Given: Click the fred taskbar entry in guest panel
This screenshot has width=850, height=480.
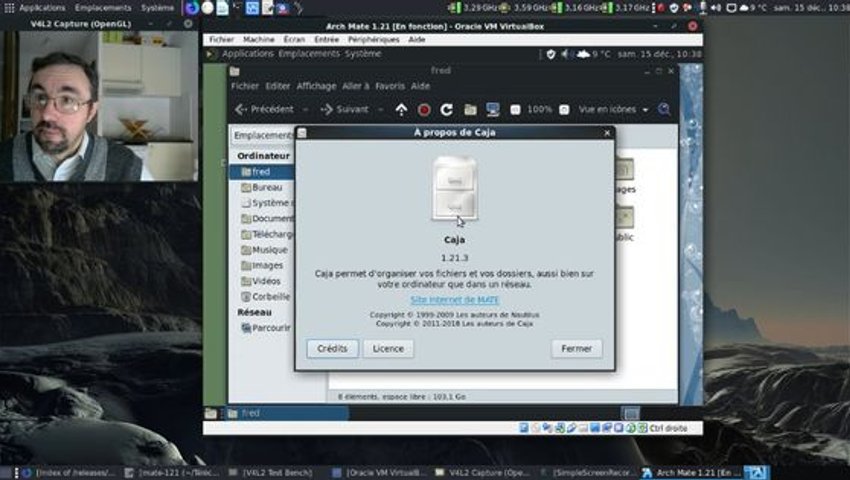Looking at the screenshot, I should coord(287,413).
